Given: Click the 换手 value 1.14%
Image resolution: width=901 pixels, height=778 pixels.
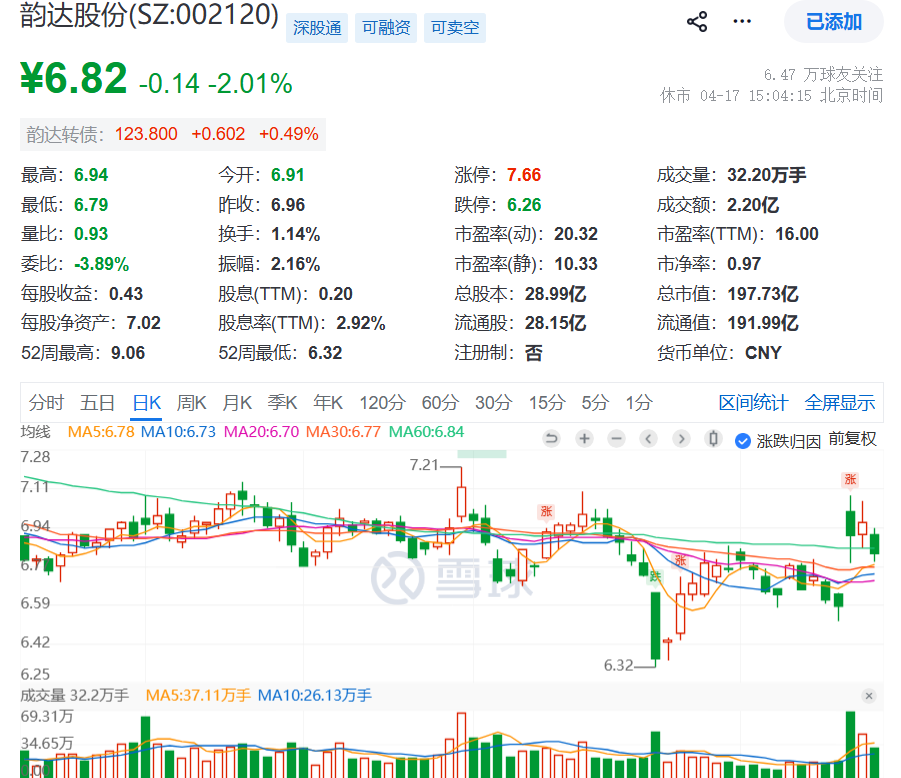Looking at the screenshot, I should pyautogui.click(x=295, y=234).
